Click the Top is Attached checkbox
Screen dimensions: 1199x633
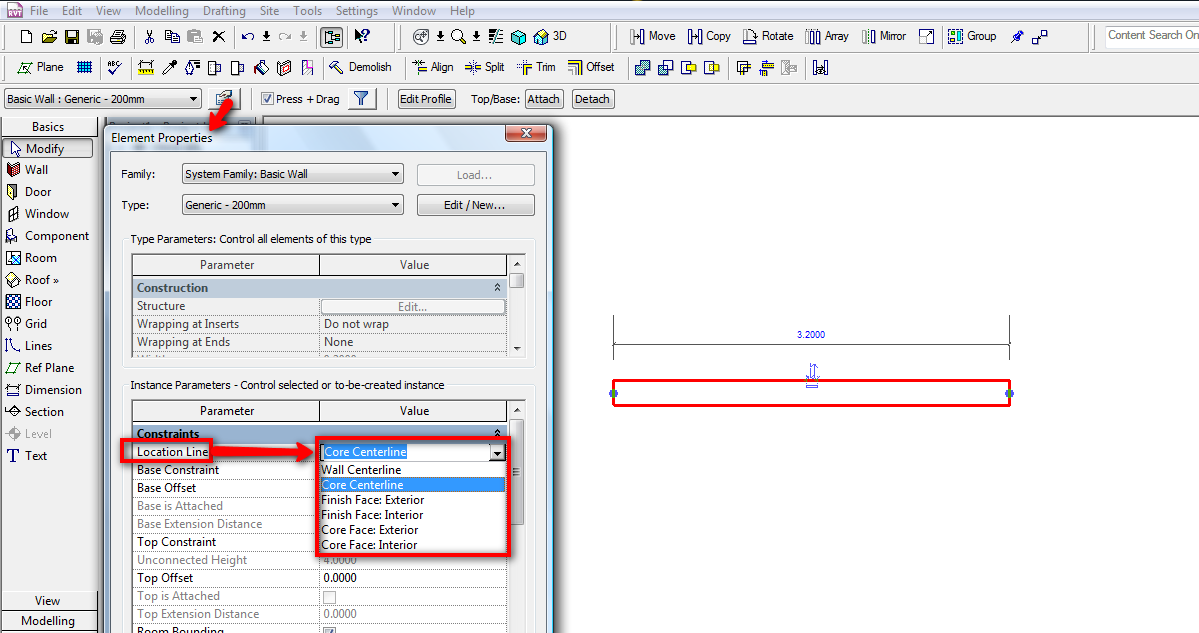click(x=330, y=596)
